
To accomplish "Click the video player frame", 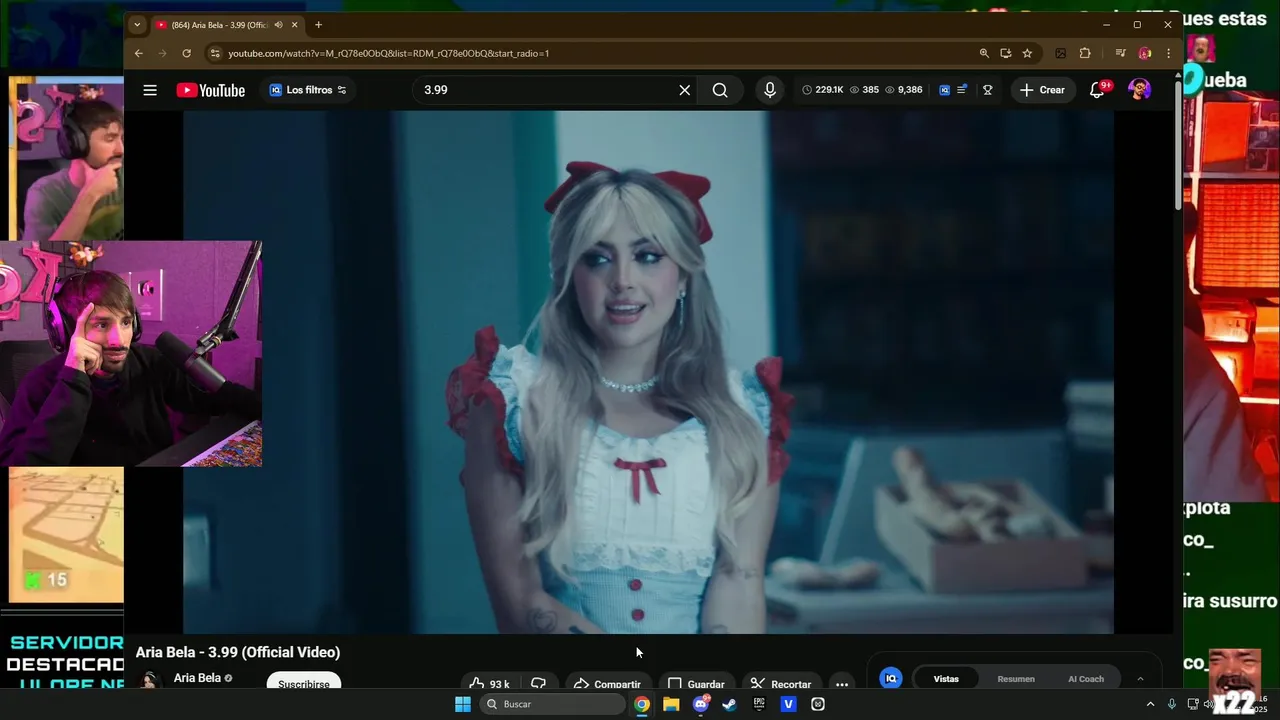I will [648, 372].
